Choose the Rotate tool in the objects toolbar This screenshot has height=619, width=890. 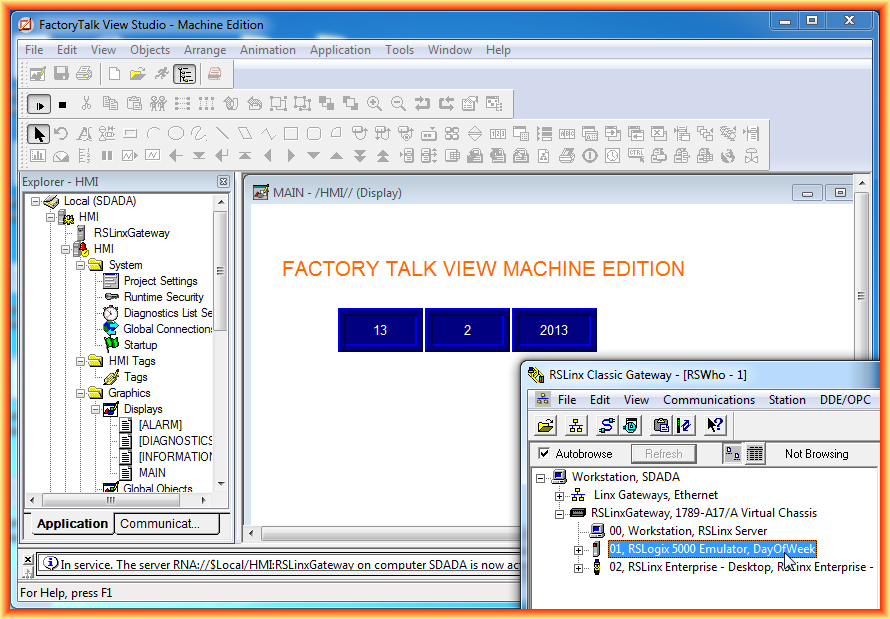coord(62,133)
